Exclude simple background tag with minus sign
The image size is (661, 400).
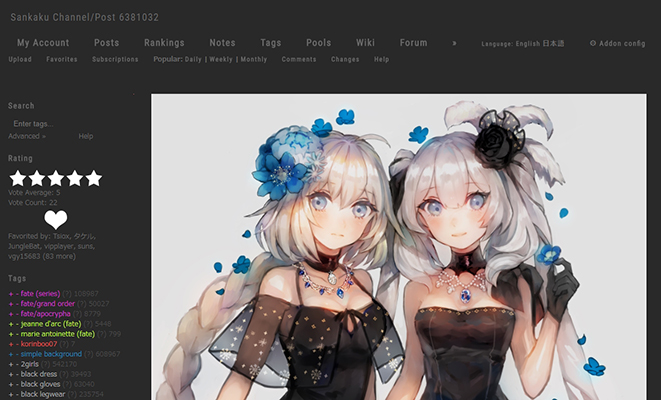[x=17, y=354]
